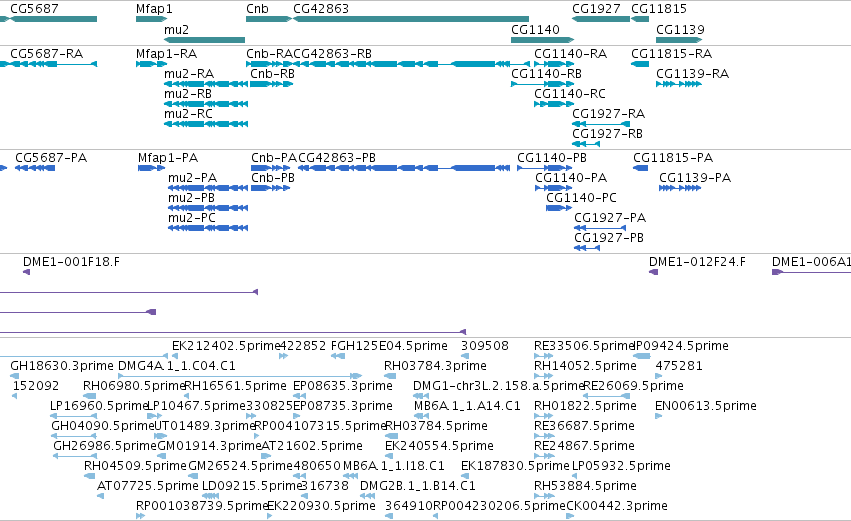
Task: Click the RE33506.5prime EST label
Action: (585, 346)
